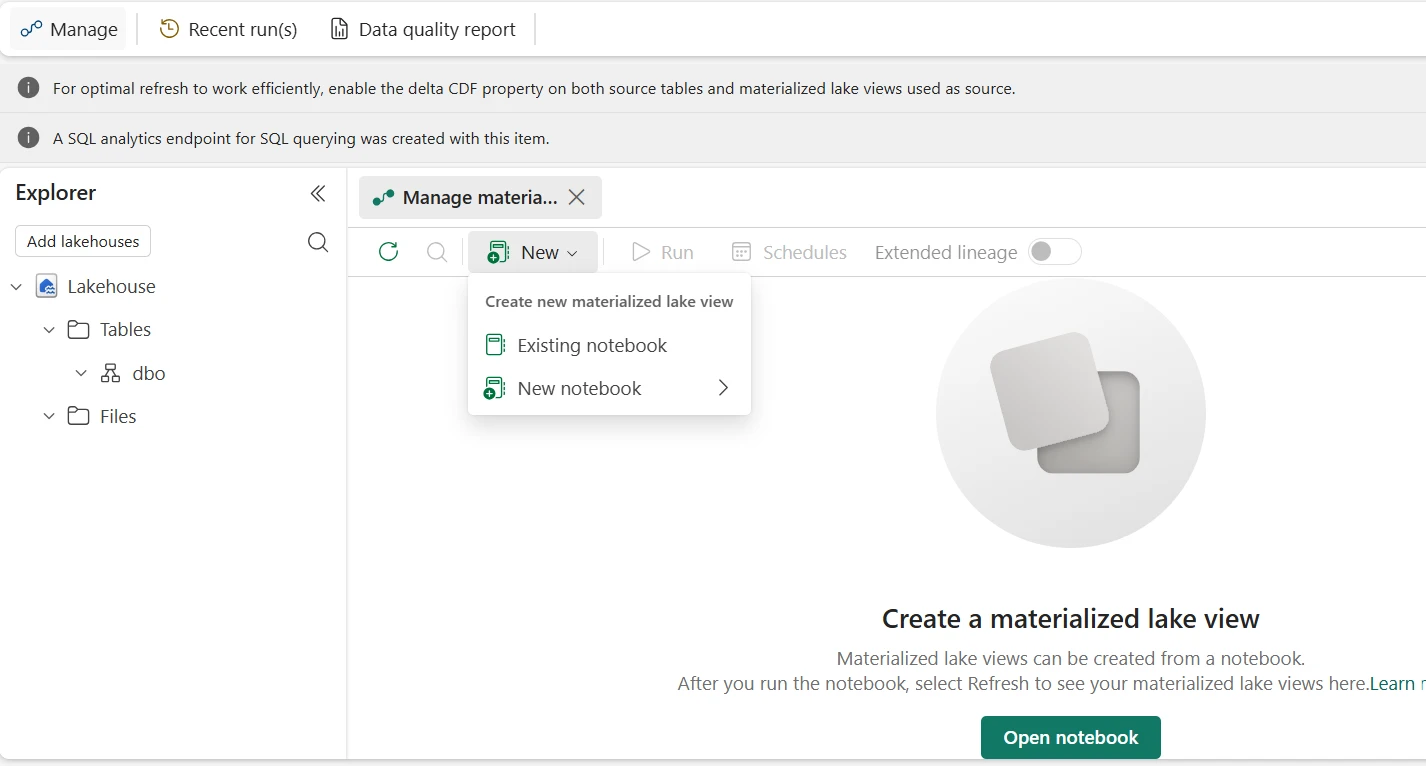The height and width of the screenshot is (766, 1426).
Task: Toggle Extended lineage switch
Action: tap(1055, 252)
